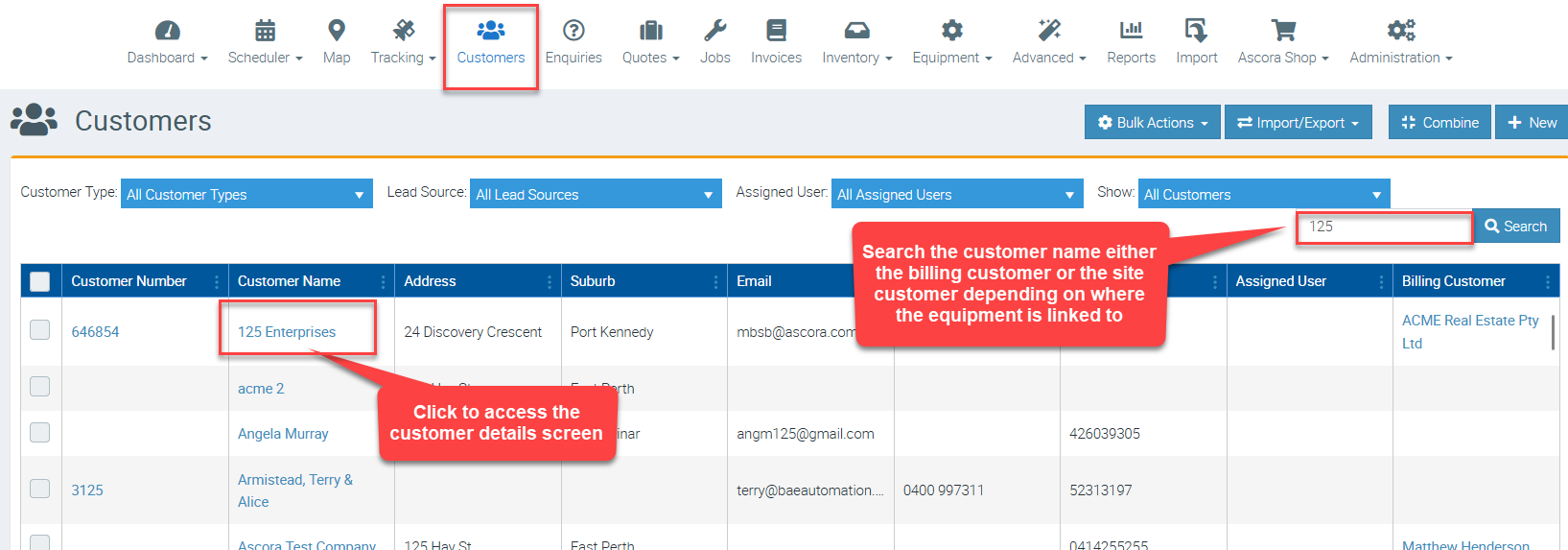Open Jobs wrench icon
This screenshot has width=1568, height=550.
coord(714,31)
